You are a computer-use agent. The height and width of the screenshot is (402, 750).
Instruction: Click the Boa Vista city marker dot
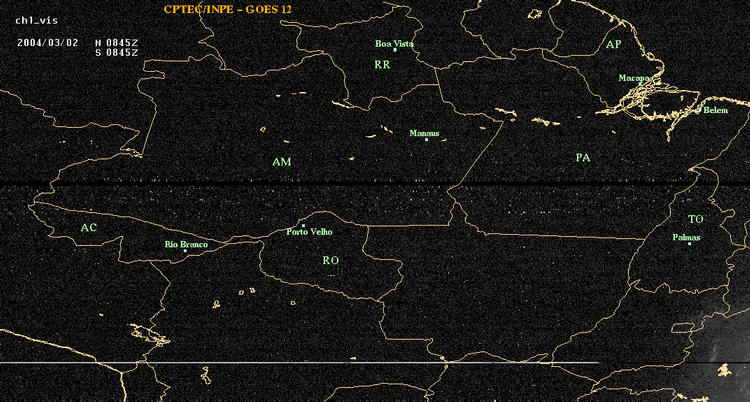coord(395,49)
